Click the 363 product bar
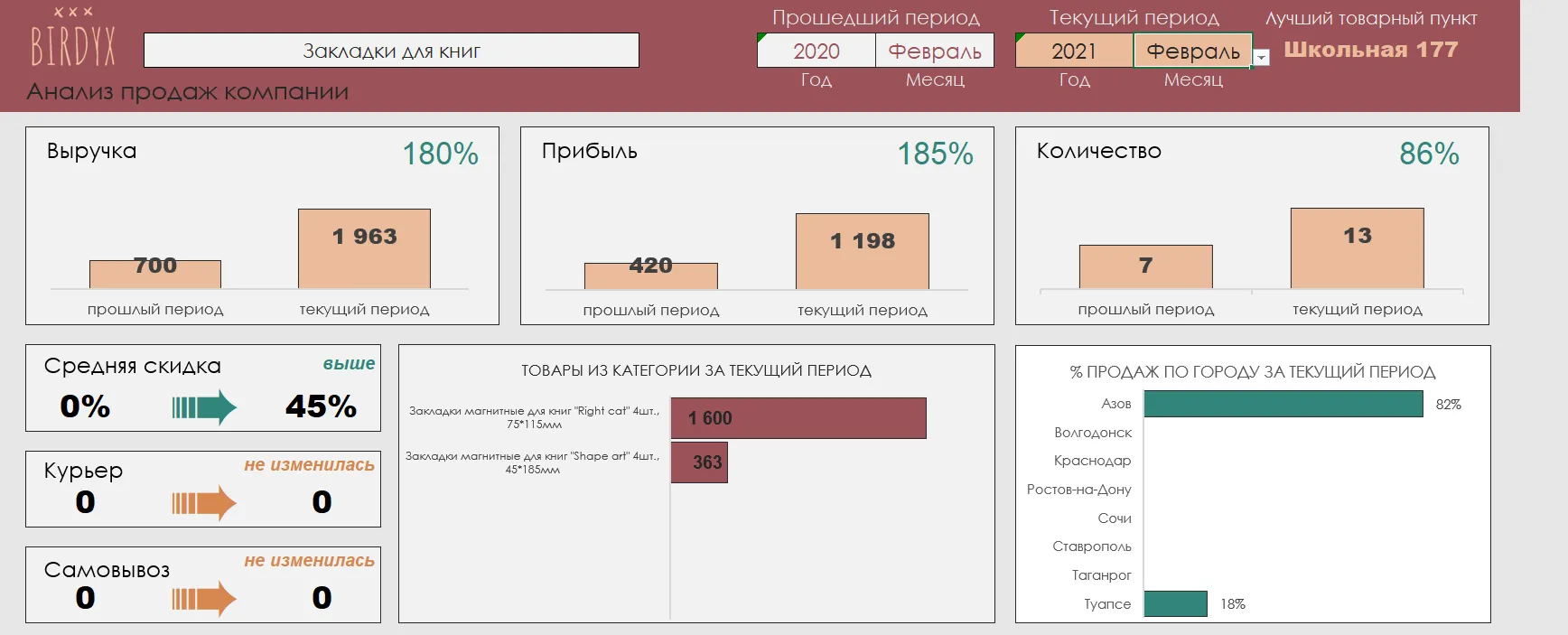The height and width of the screenshot is (635, 1568). coord(699,462)
